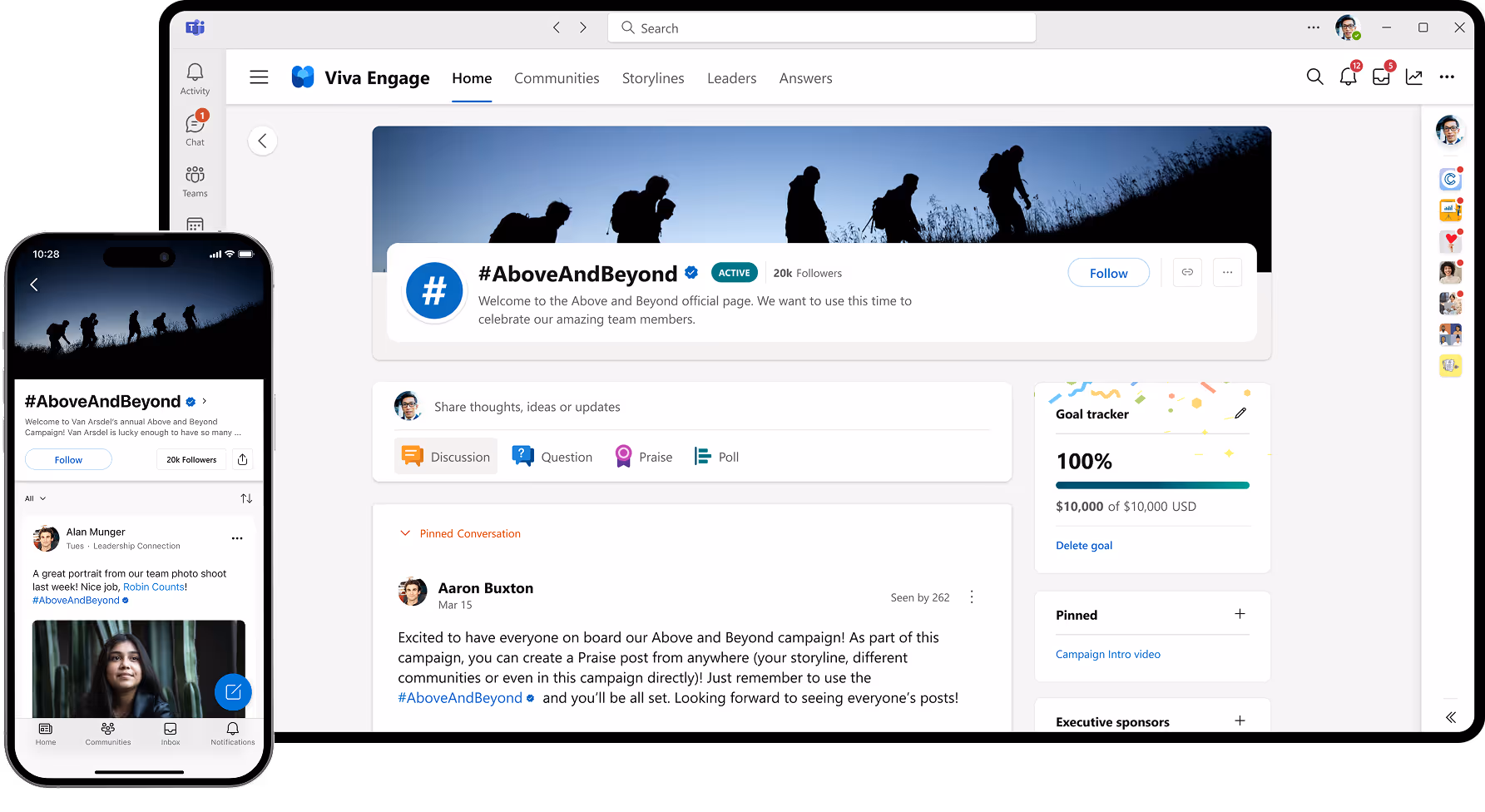Select the Question post type
The width and height of the screenshot is (1485, 812).
click(552, 456)
